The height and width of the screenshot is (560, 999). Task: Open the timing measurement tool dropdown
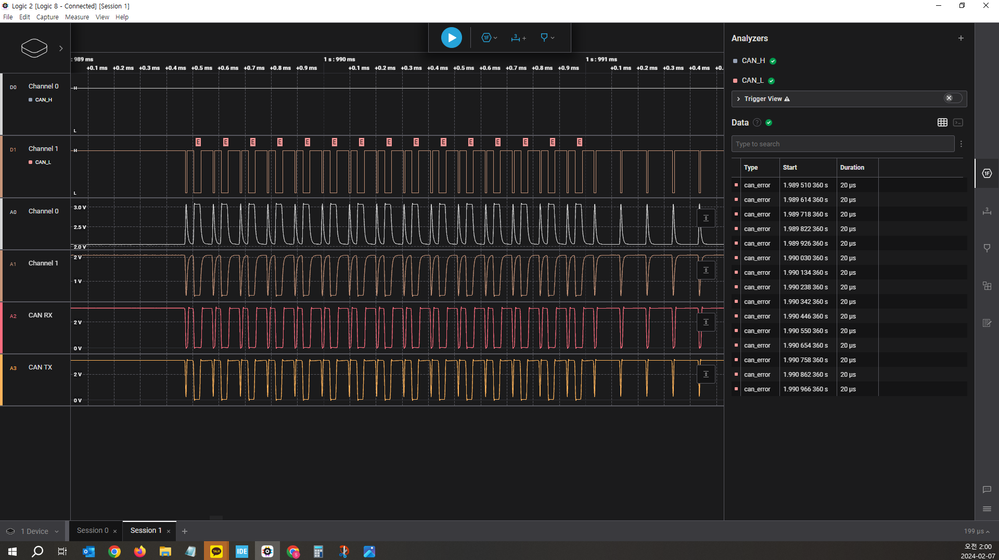[518, 38]
